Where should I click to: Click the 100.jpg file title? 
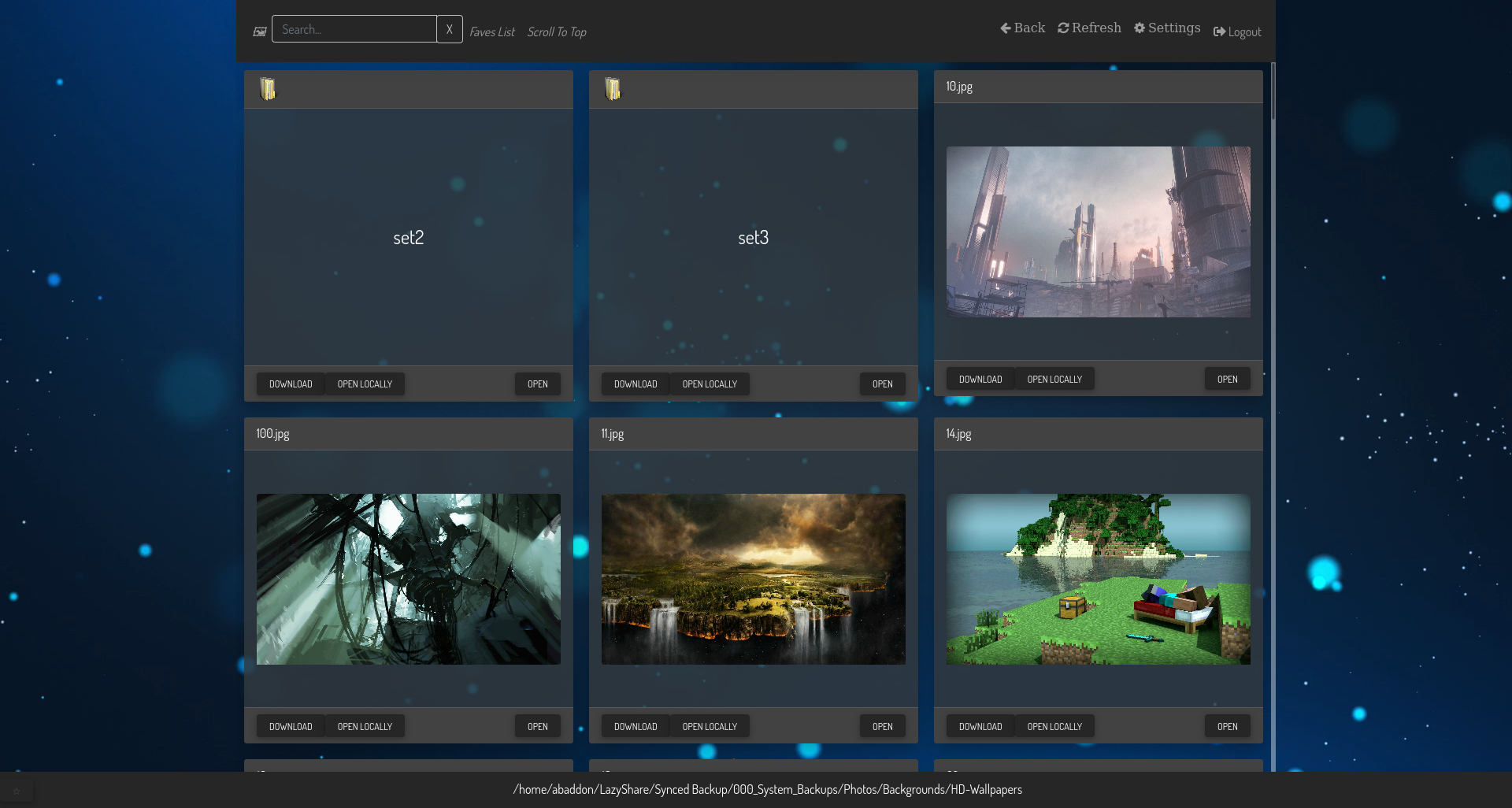[x=272, y=434]
